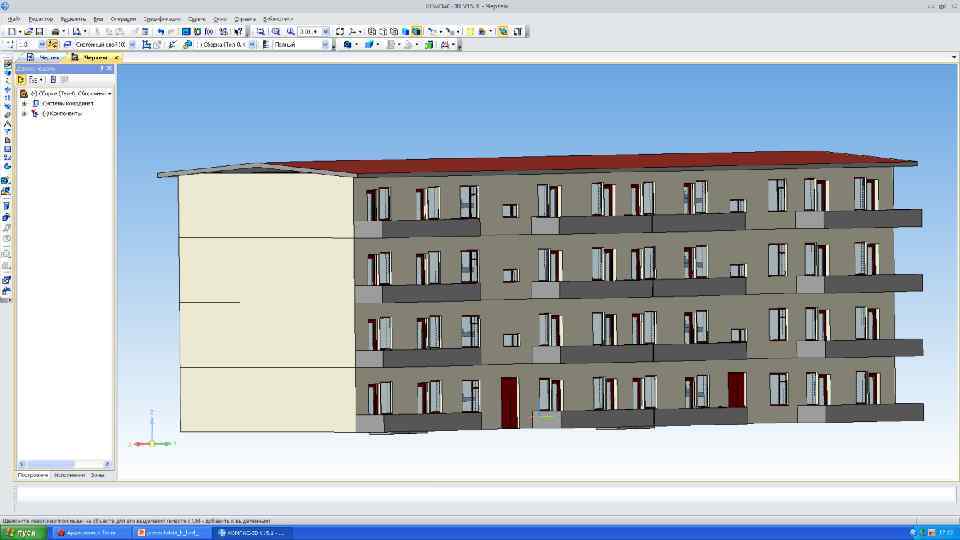Screen dimensions: 960x540
Task: Switch to the first taskbar application button
Action: coord(91,533)
